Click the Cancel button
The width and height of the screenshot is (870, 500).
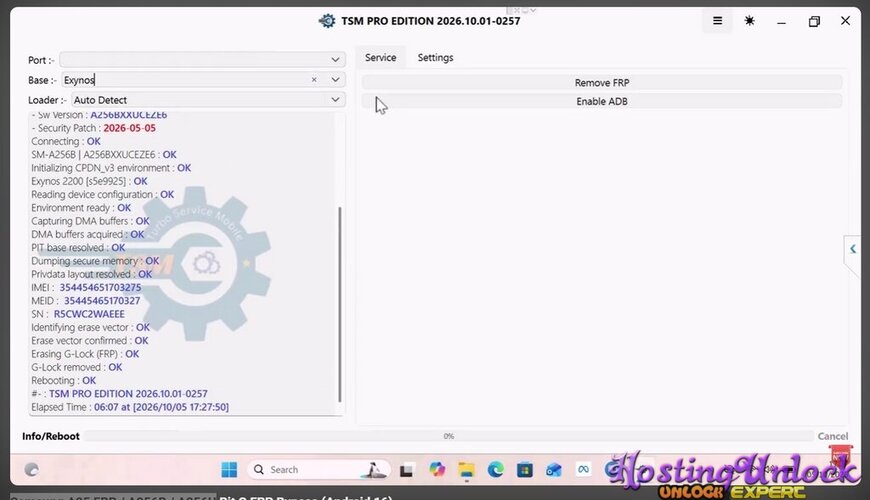coord(832,436)
